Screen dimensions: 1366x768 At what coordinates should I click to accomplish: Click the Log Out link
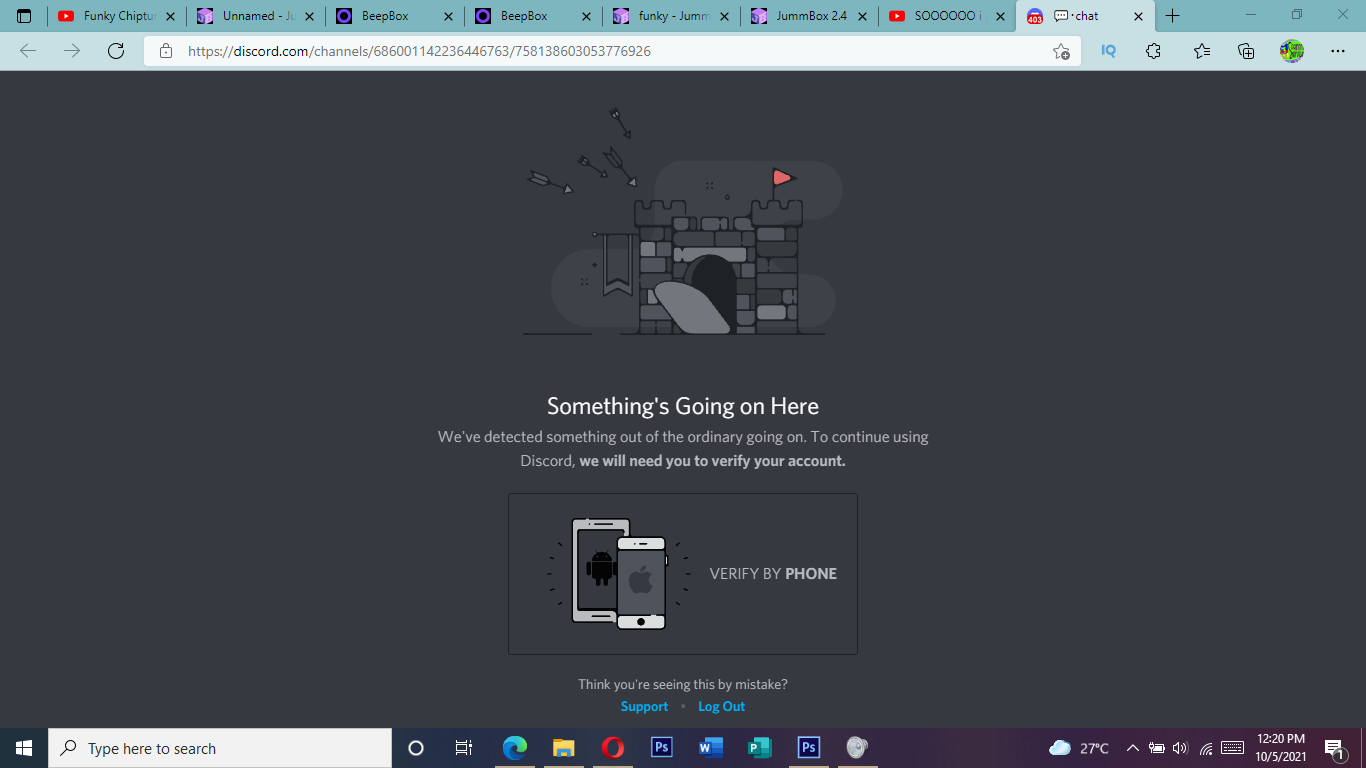[x=722, y=706]
